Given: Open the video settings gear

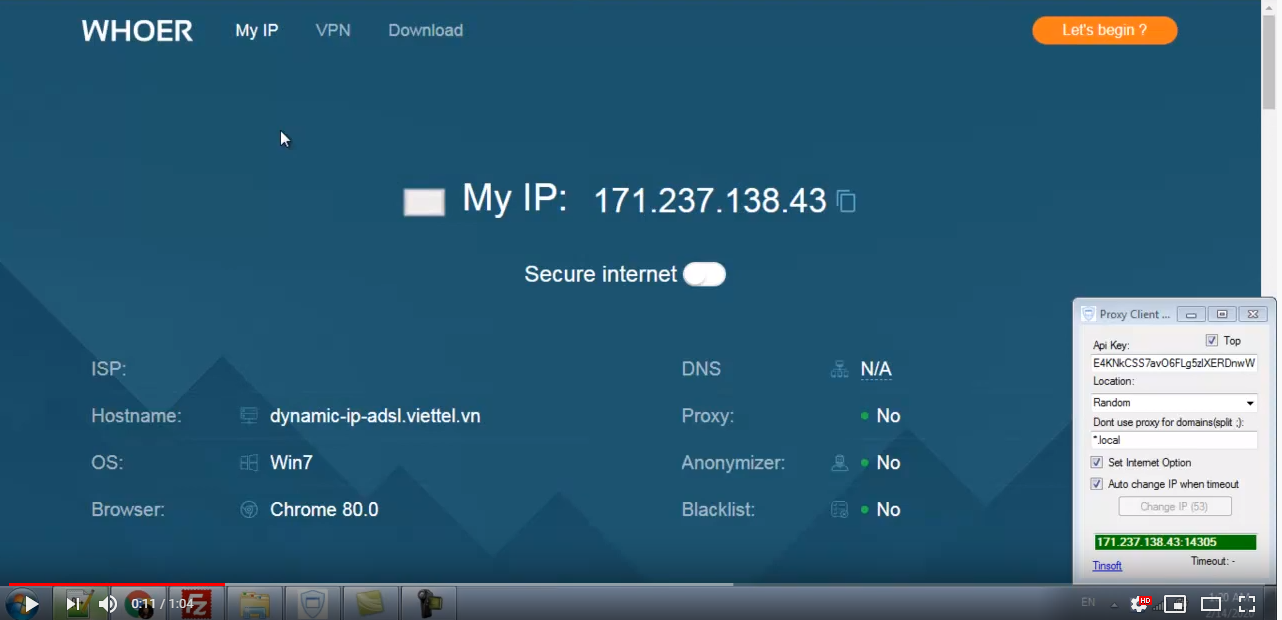Looking at the screenshot, I should tap(1138, 604).
